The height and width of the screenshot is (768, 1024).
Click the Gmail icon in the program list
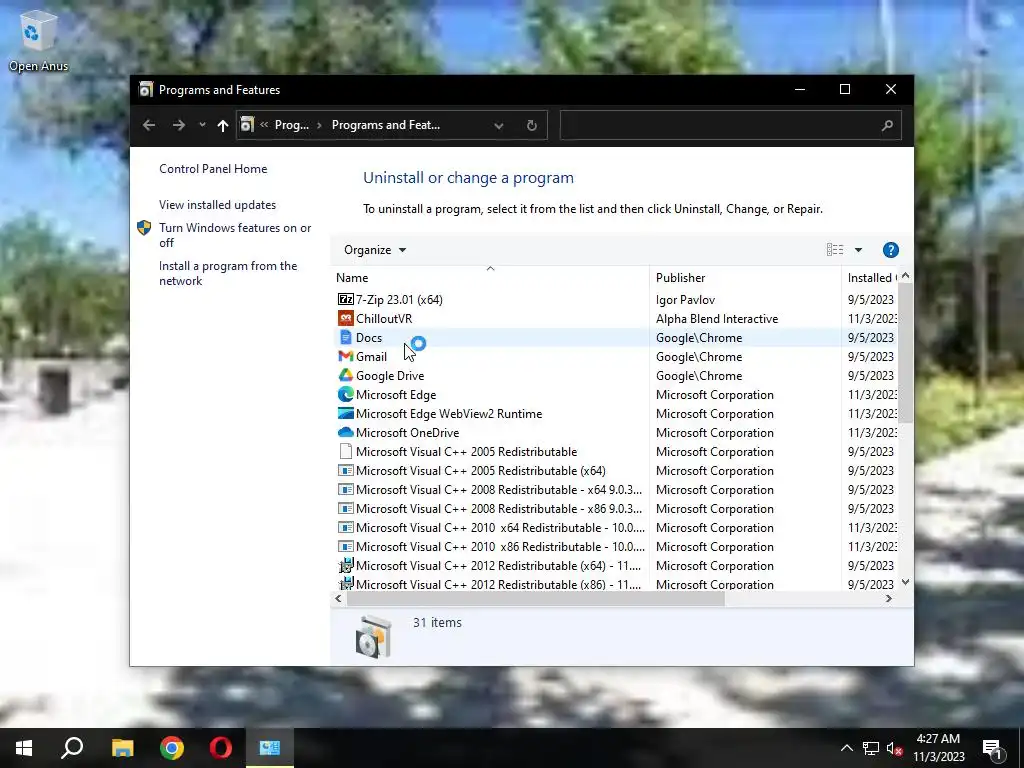coord(345,356)
